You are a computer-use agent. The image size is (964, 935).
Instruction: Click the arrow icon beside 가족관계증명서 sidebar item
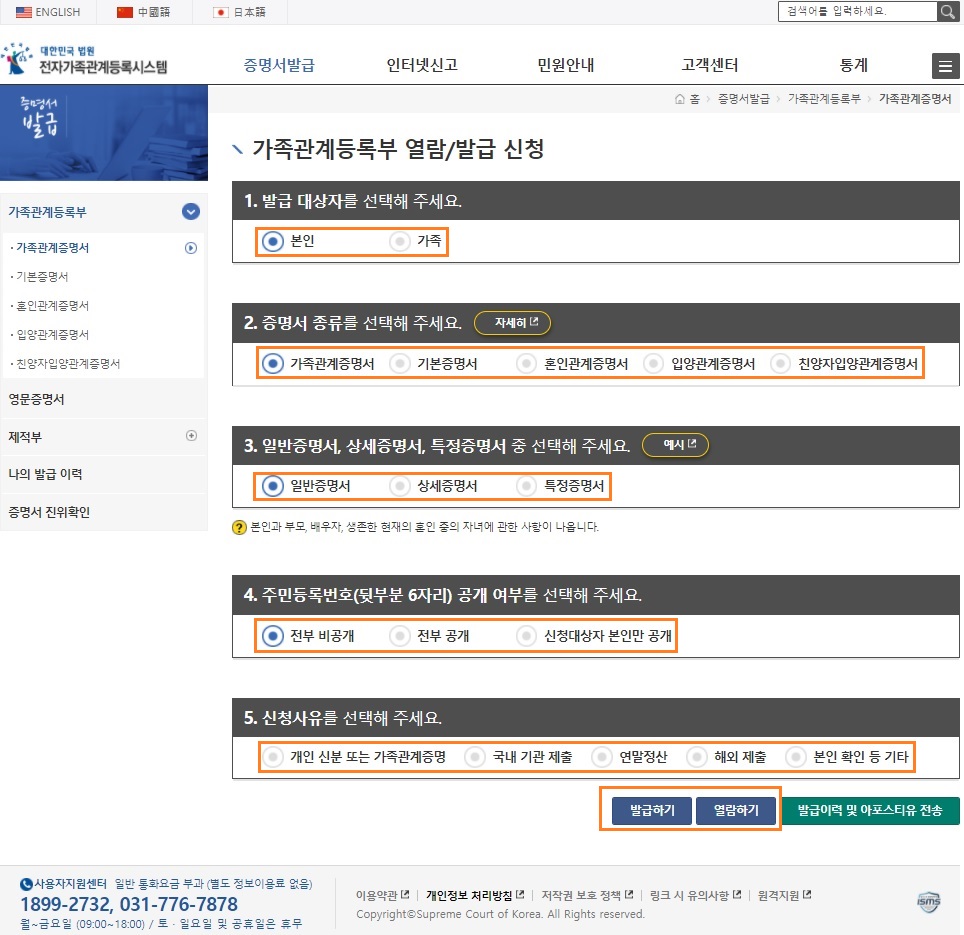coord(191,248)
